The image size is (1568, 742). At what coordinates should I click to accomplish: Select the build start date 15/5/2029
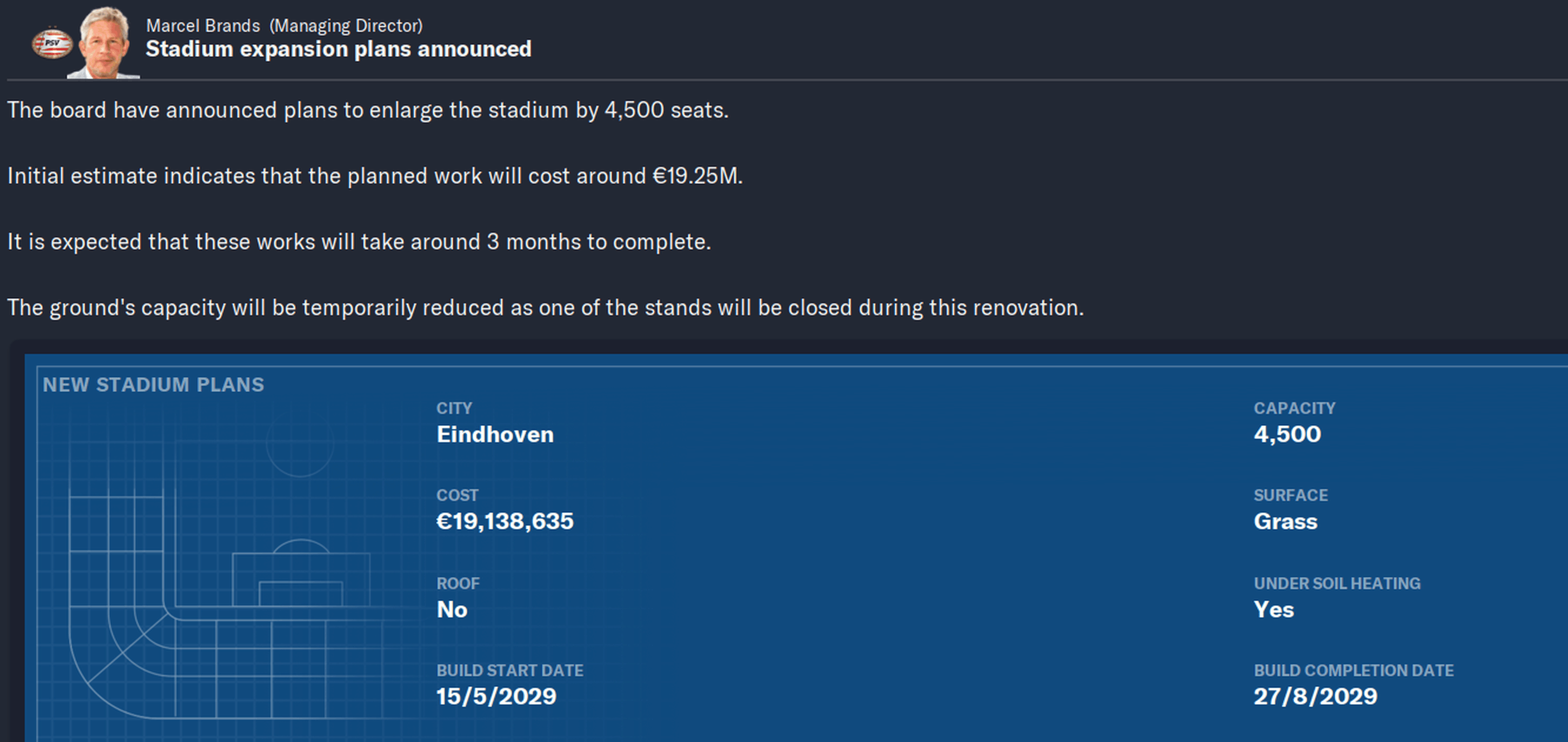(496, 696)
